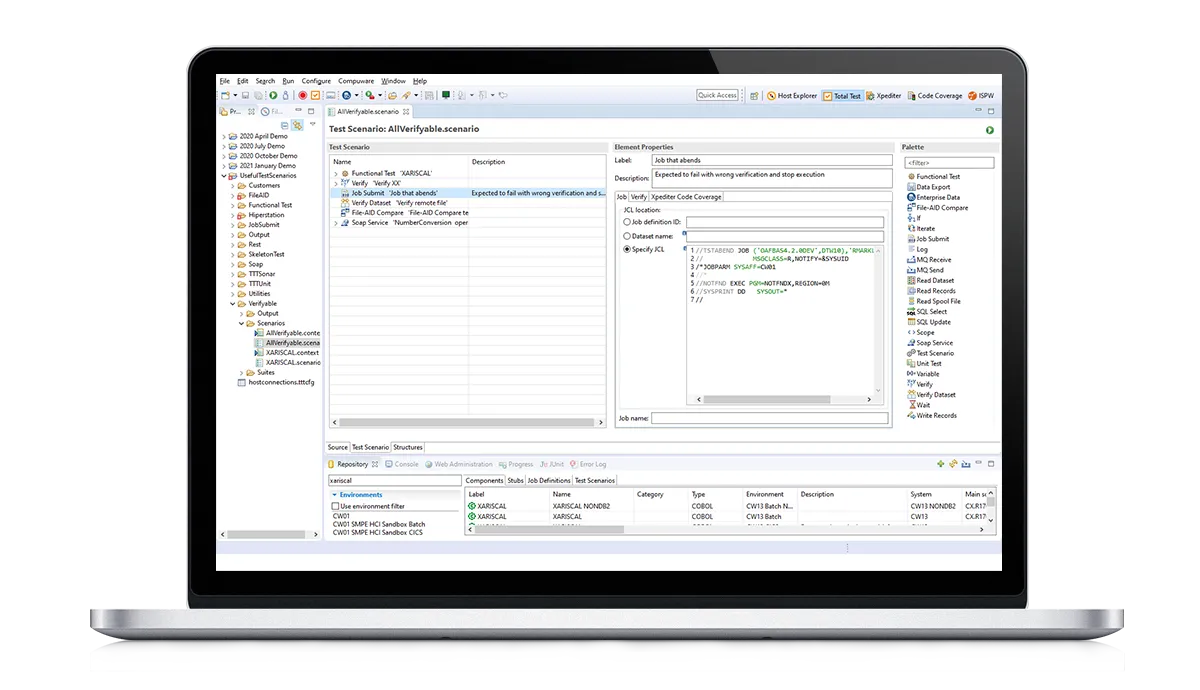Select Wait in the Palette
Screen dimensions: 1200x690
918,405
